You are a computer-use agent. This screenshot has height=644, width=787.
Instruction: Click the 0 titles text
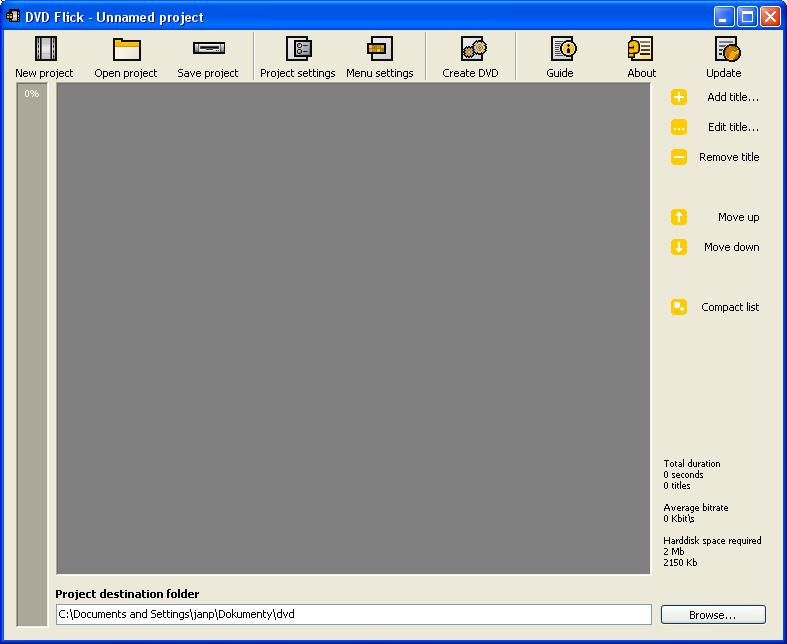[677, 485]
